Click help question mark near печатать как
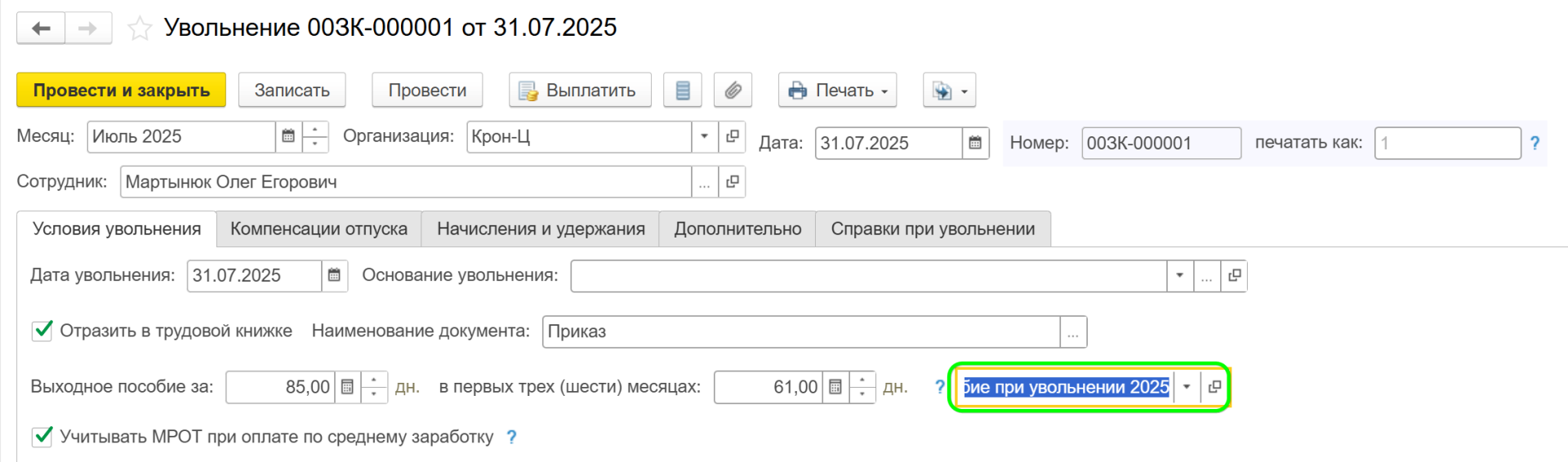1568x462 pixels. [x=1535, y=143]
